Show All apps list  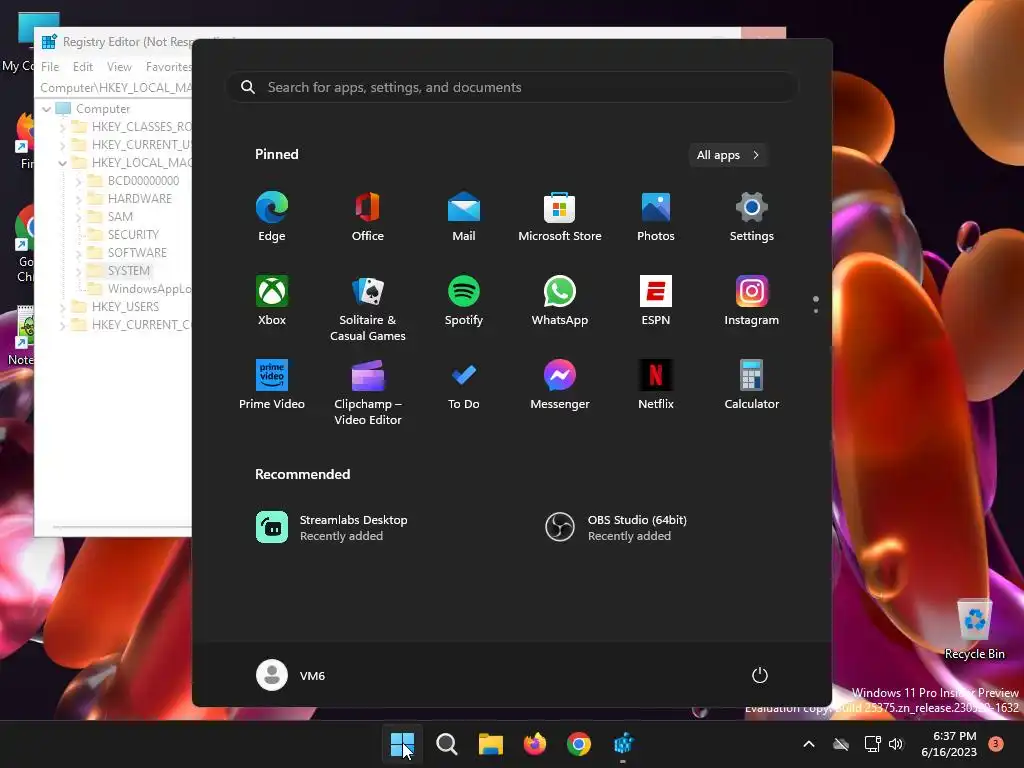point(728,155)
